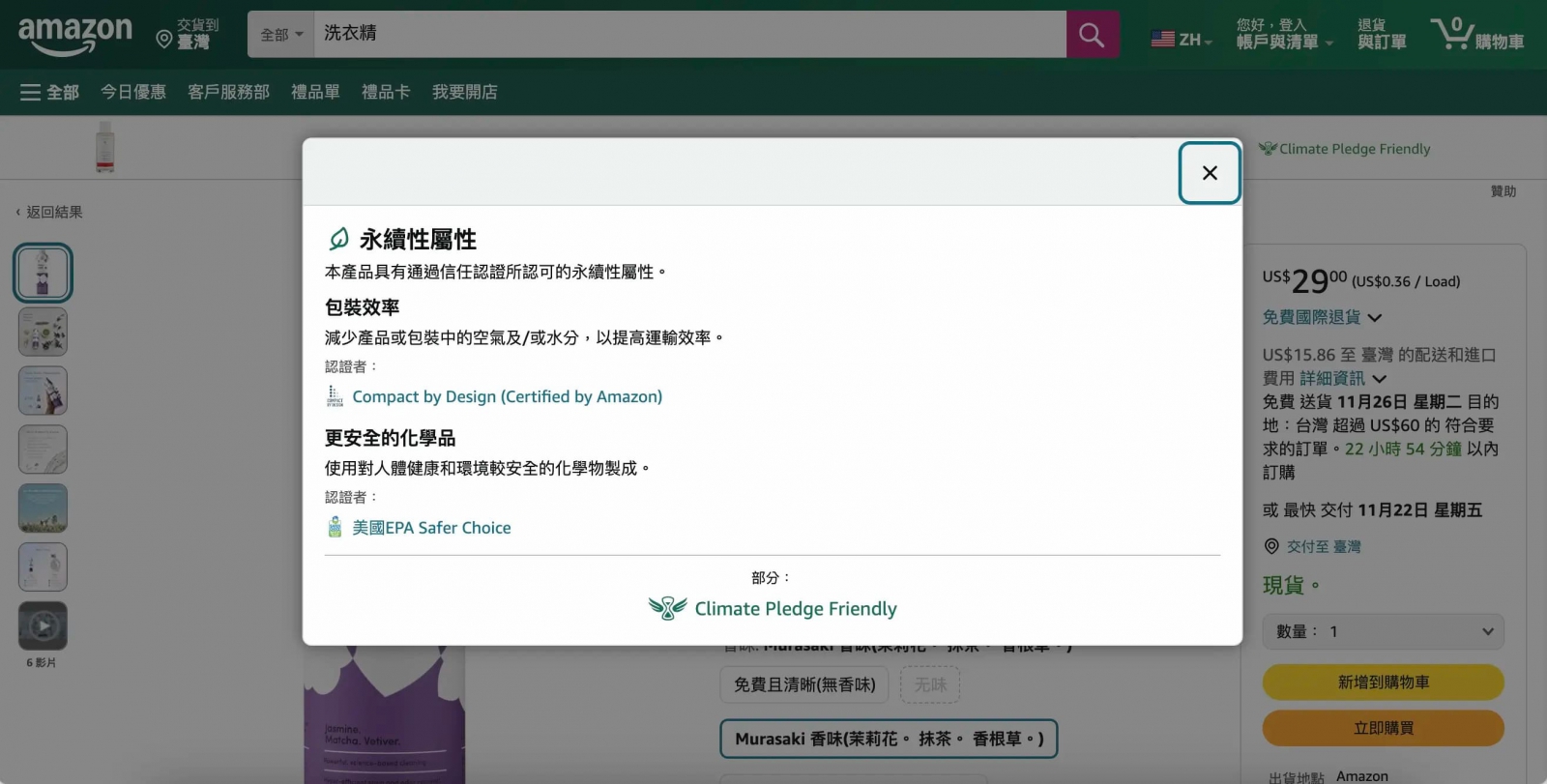Select Murasaki 香味 scent option
The image size is (1547, 784).
coord(889,739)
